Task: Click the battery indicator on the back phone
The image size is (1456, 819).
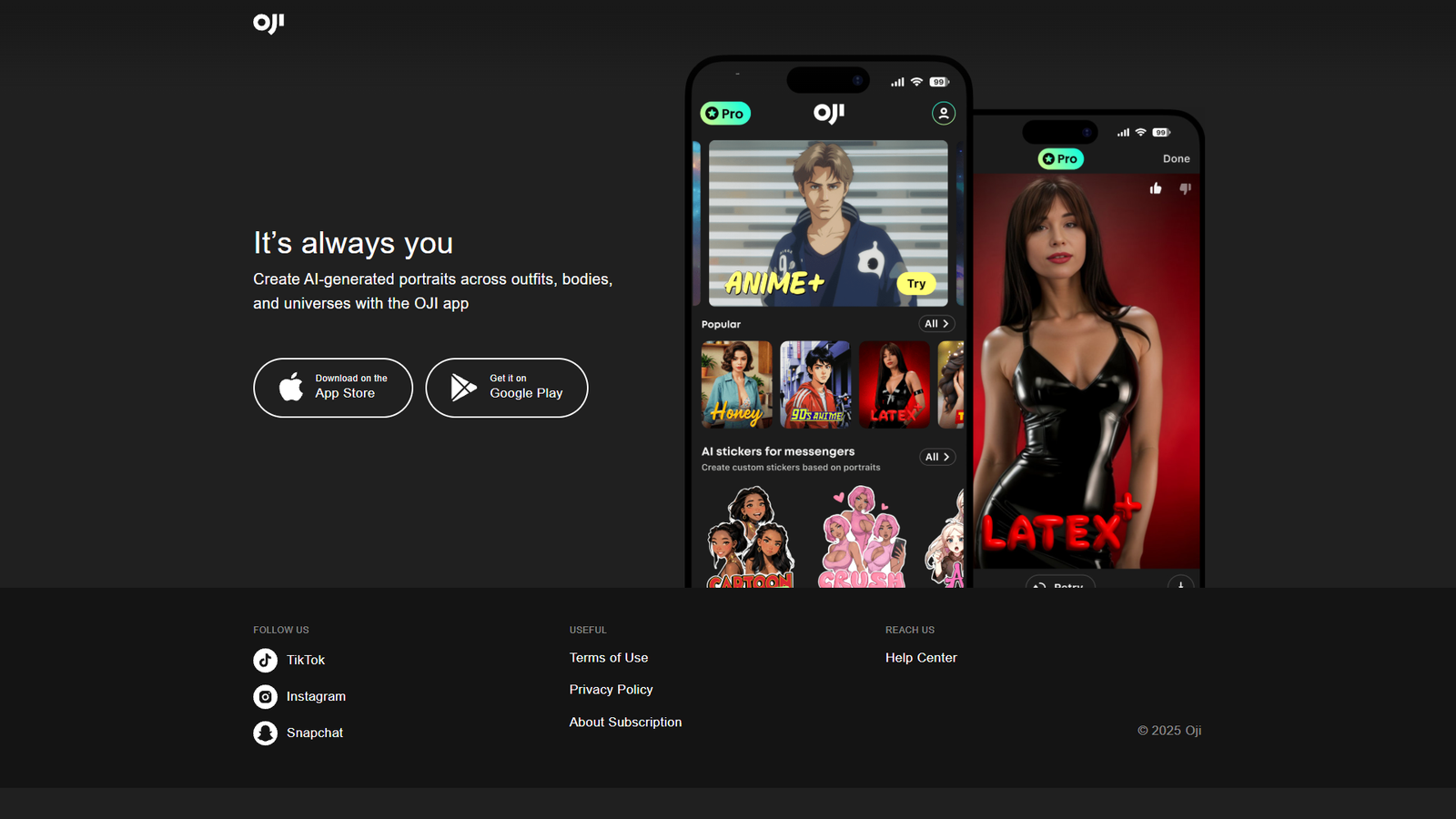Action: click(x=1161, y=133)
